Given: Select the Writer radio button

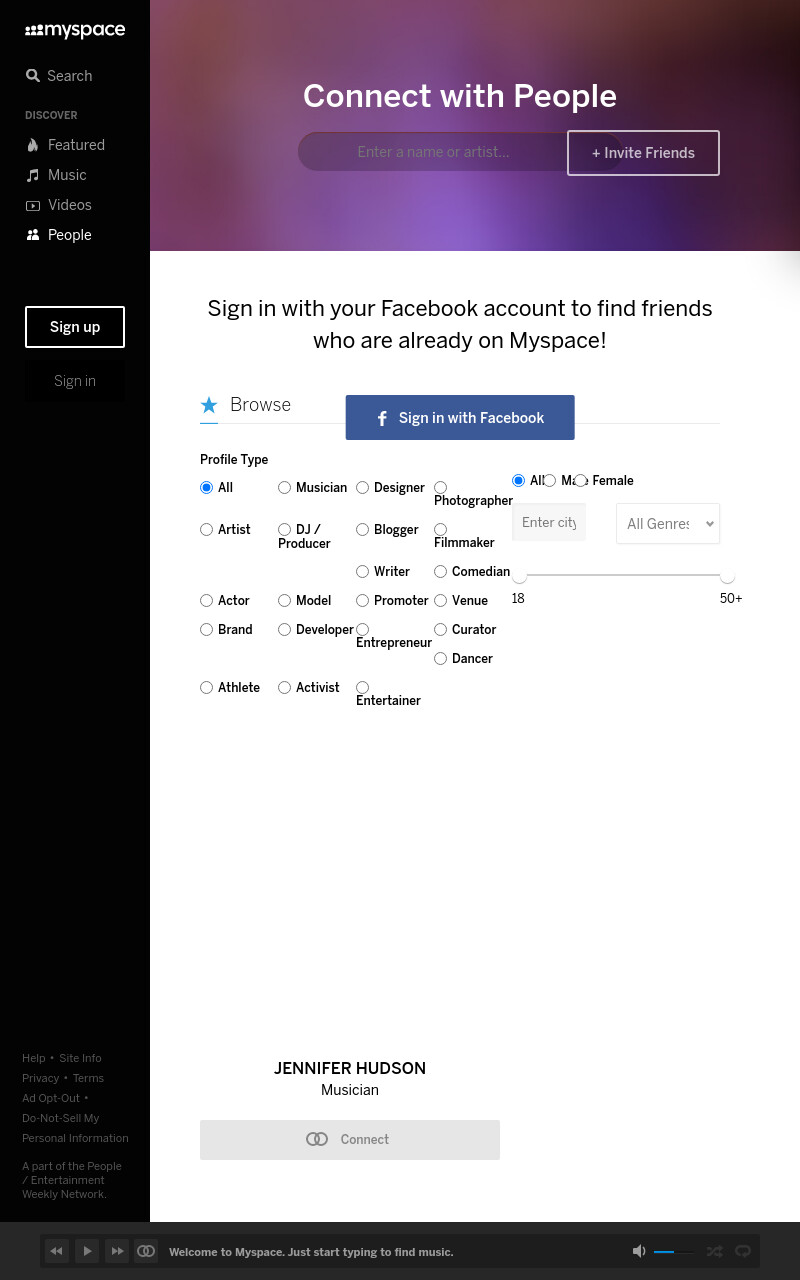Looking at the screenshot, I should tap(363, 572).
